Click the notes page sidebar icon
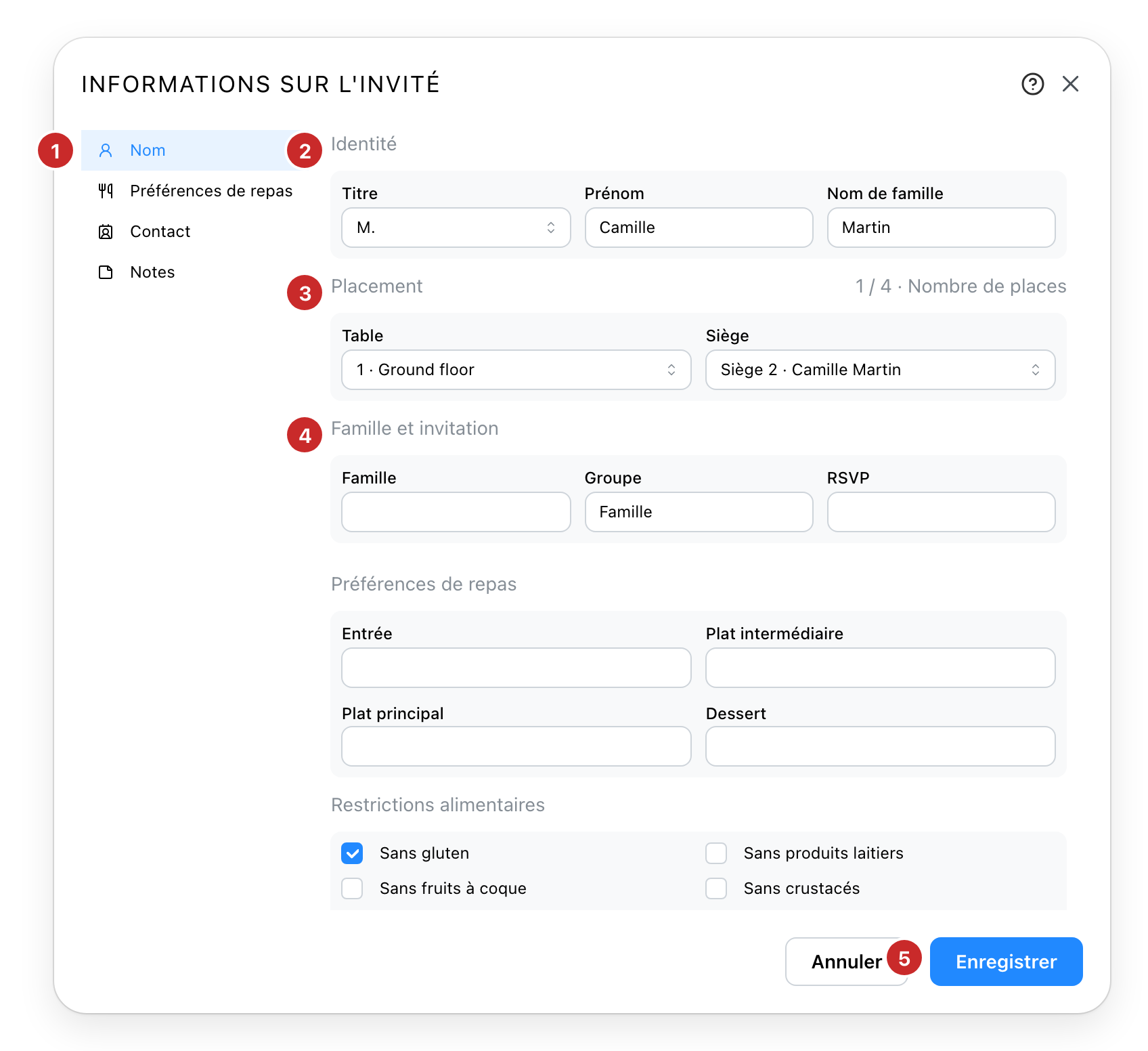Viewport: 1148px width, 1051px height. [106, 272]
